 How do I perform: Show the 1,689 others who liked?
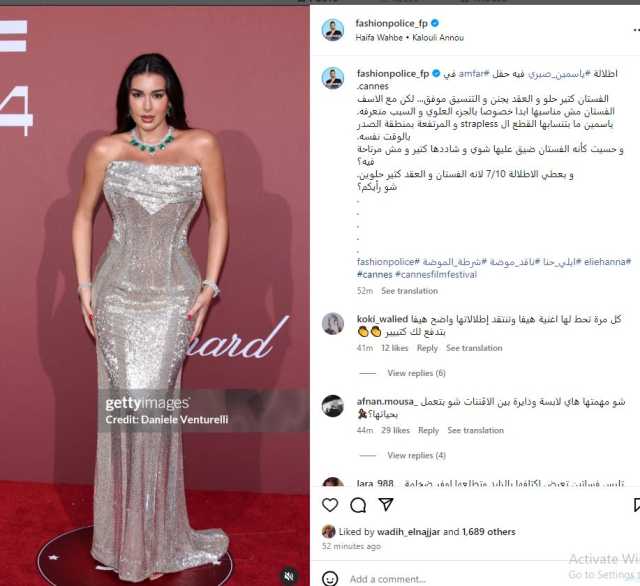tap(489, 532)
